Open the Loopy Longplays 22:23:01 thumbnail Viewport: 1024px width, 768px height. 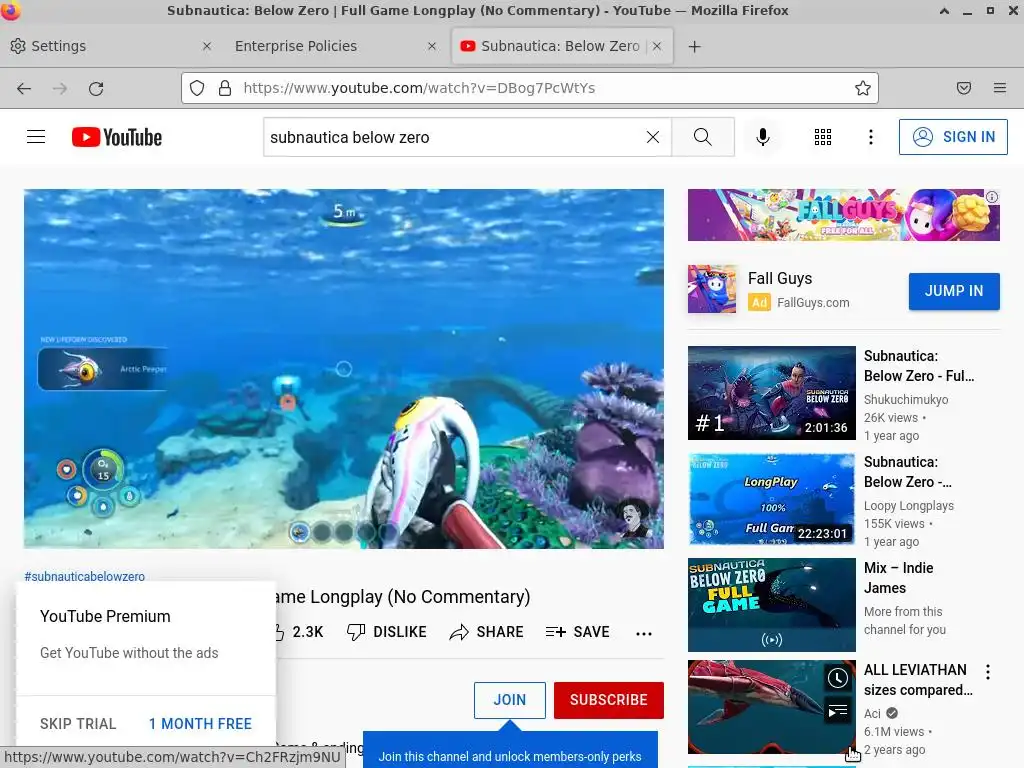tap(771, 499)
